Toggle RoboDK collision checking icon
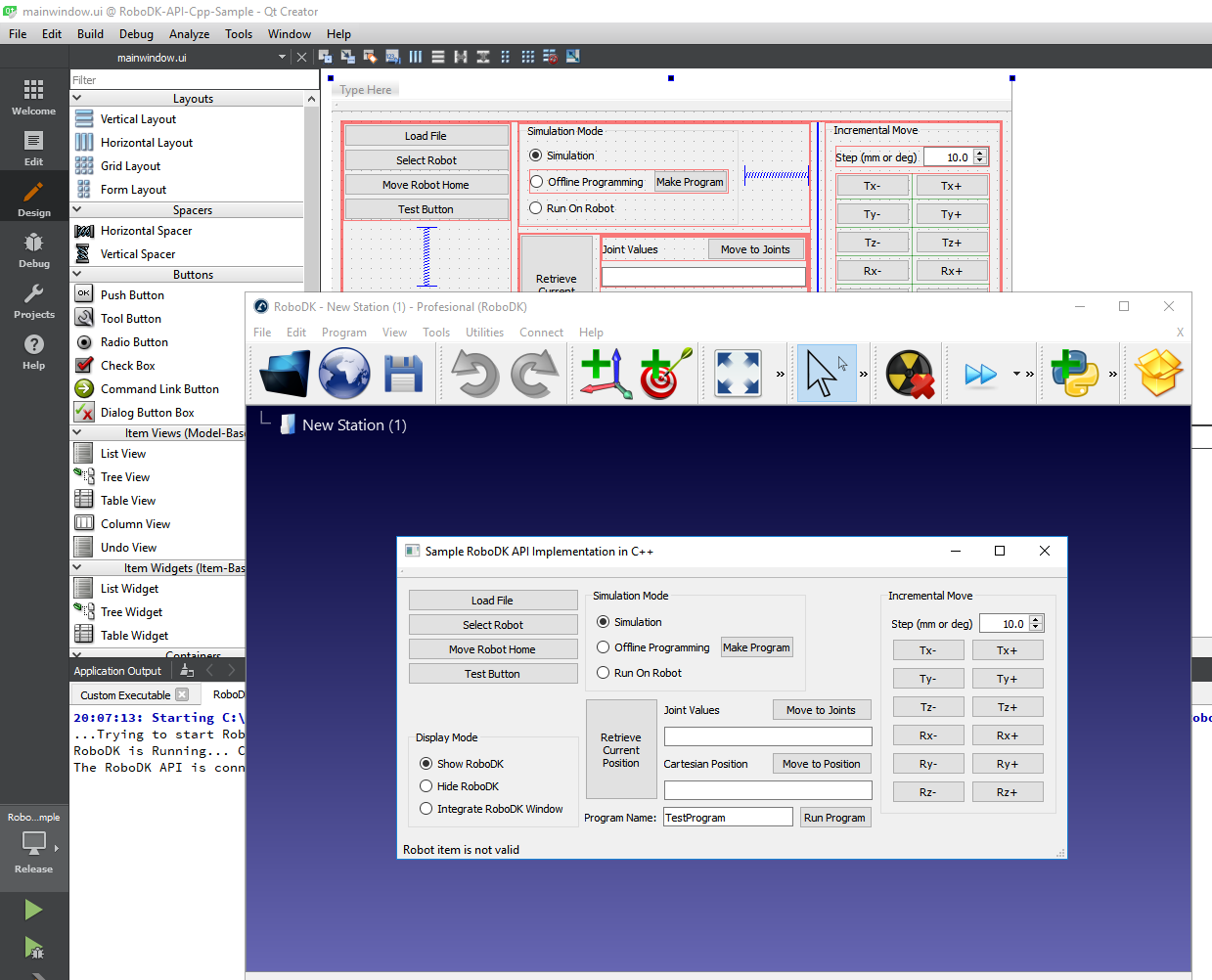The image size is (1212, 980). [x=910, y=374]
